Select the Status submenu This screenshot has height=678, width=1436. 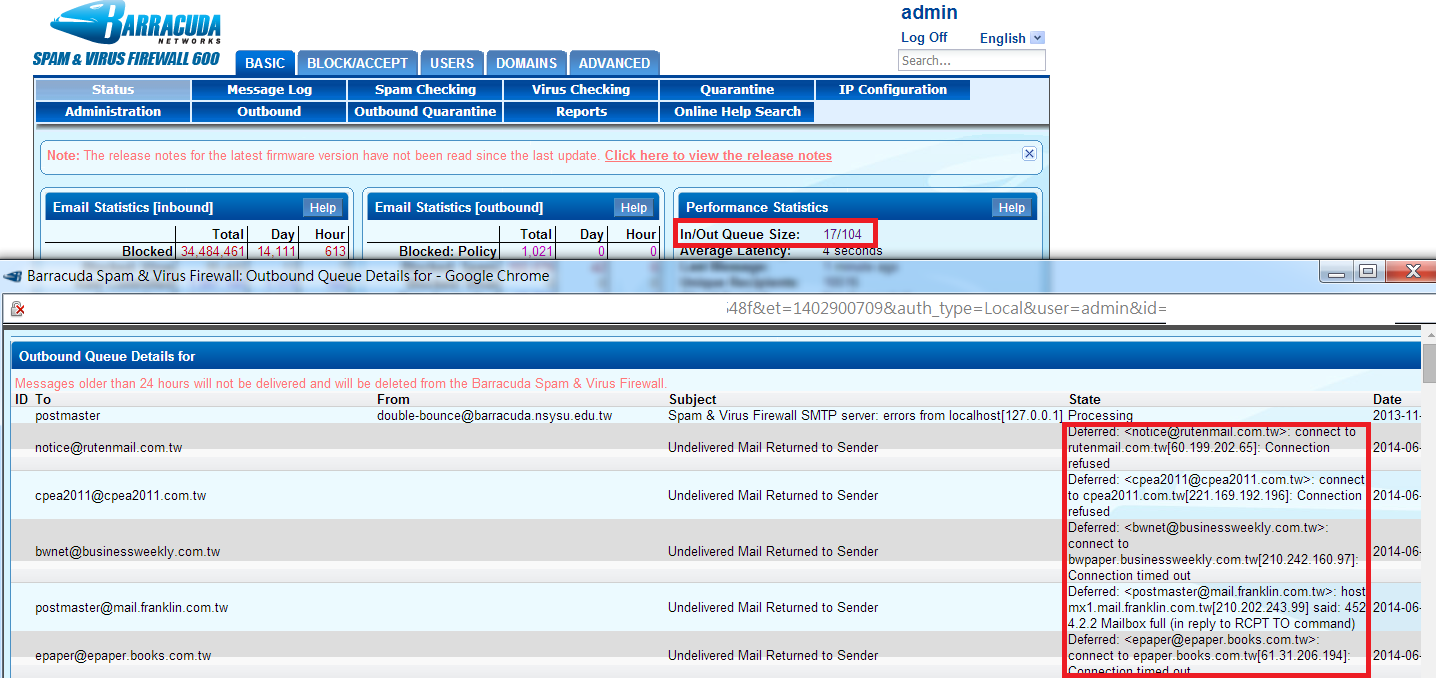point(113,89)
